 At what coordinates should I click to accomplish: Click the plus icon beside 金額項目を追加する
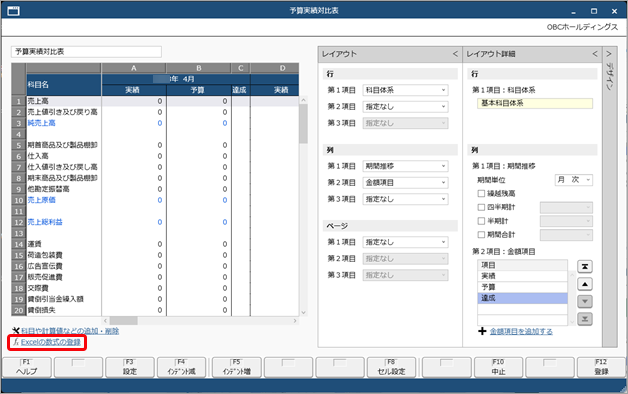point(482,331)
